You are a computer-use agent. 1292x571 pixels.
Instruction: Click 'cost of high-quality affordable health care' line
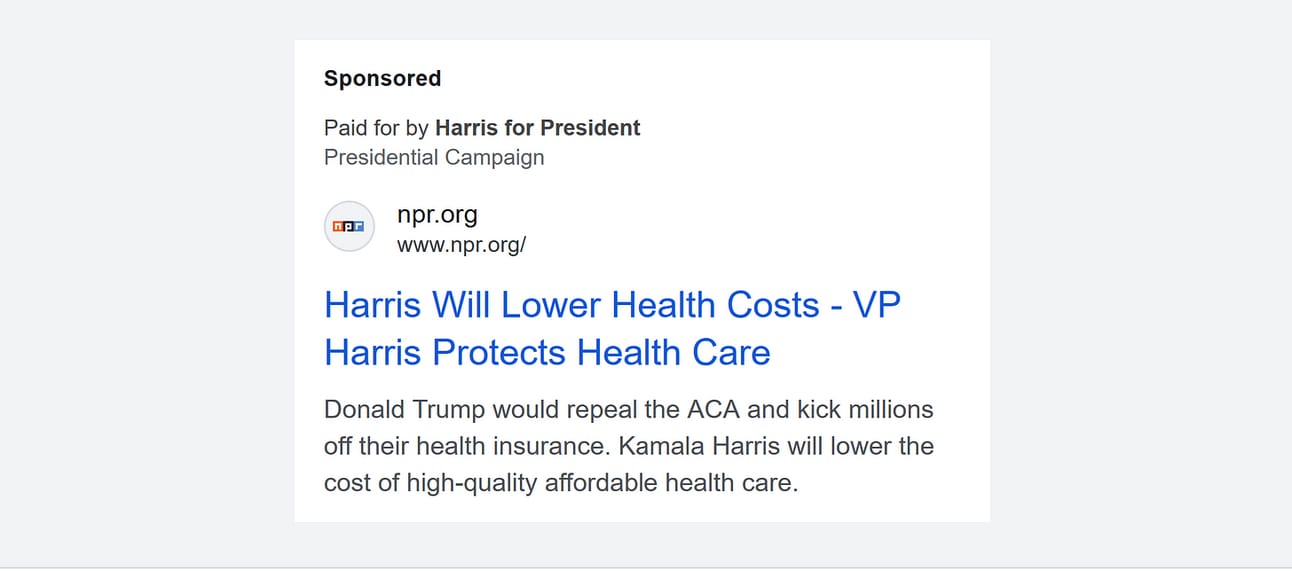click(560, 483)
